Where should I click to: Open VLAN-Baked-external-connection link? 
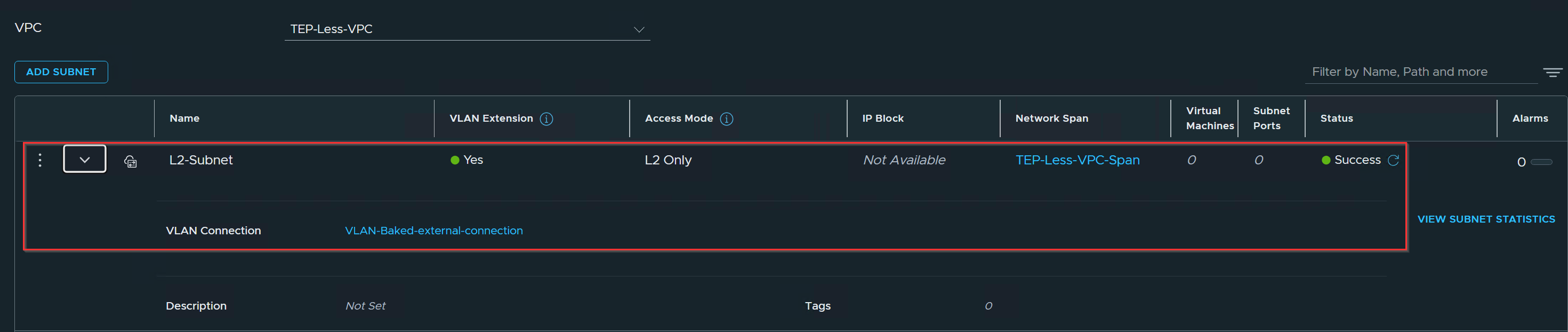pos(434,231)
